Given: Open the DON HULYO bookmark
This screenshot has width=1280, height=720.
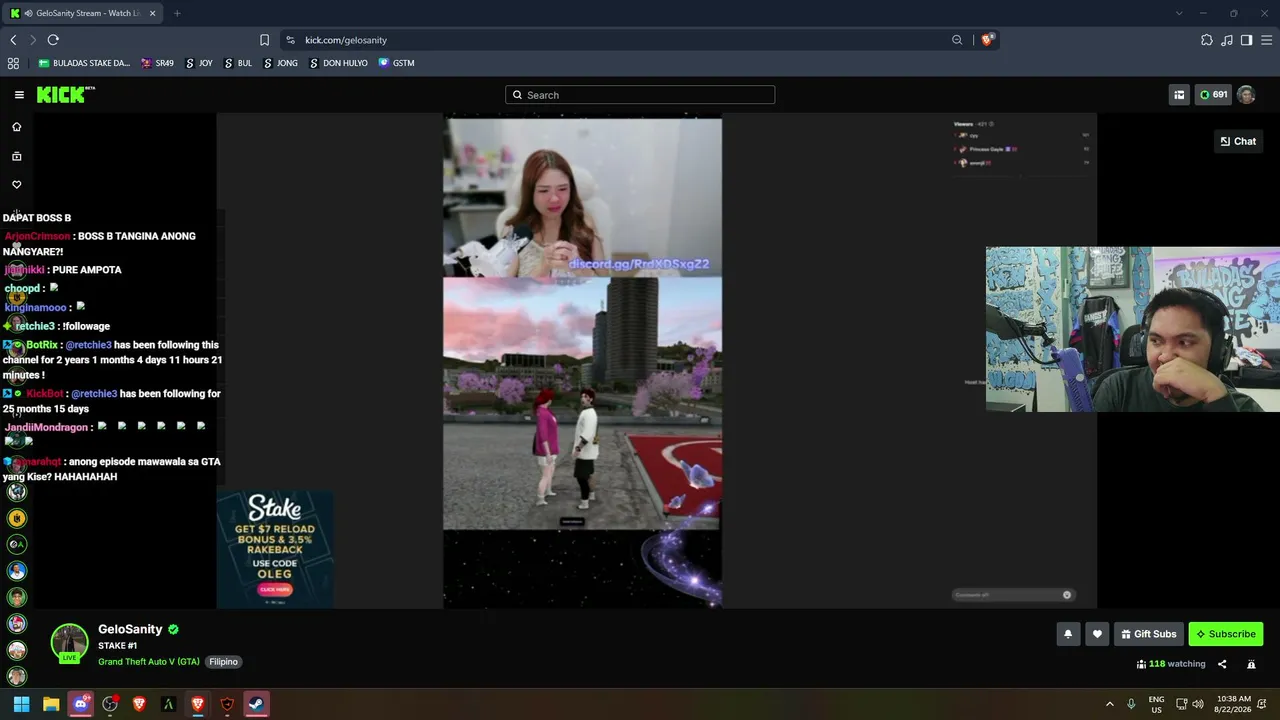Looking at the screenshot, I should tap(338, 63).
